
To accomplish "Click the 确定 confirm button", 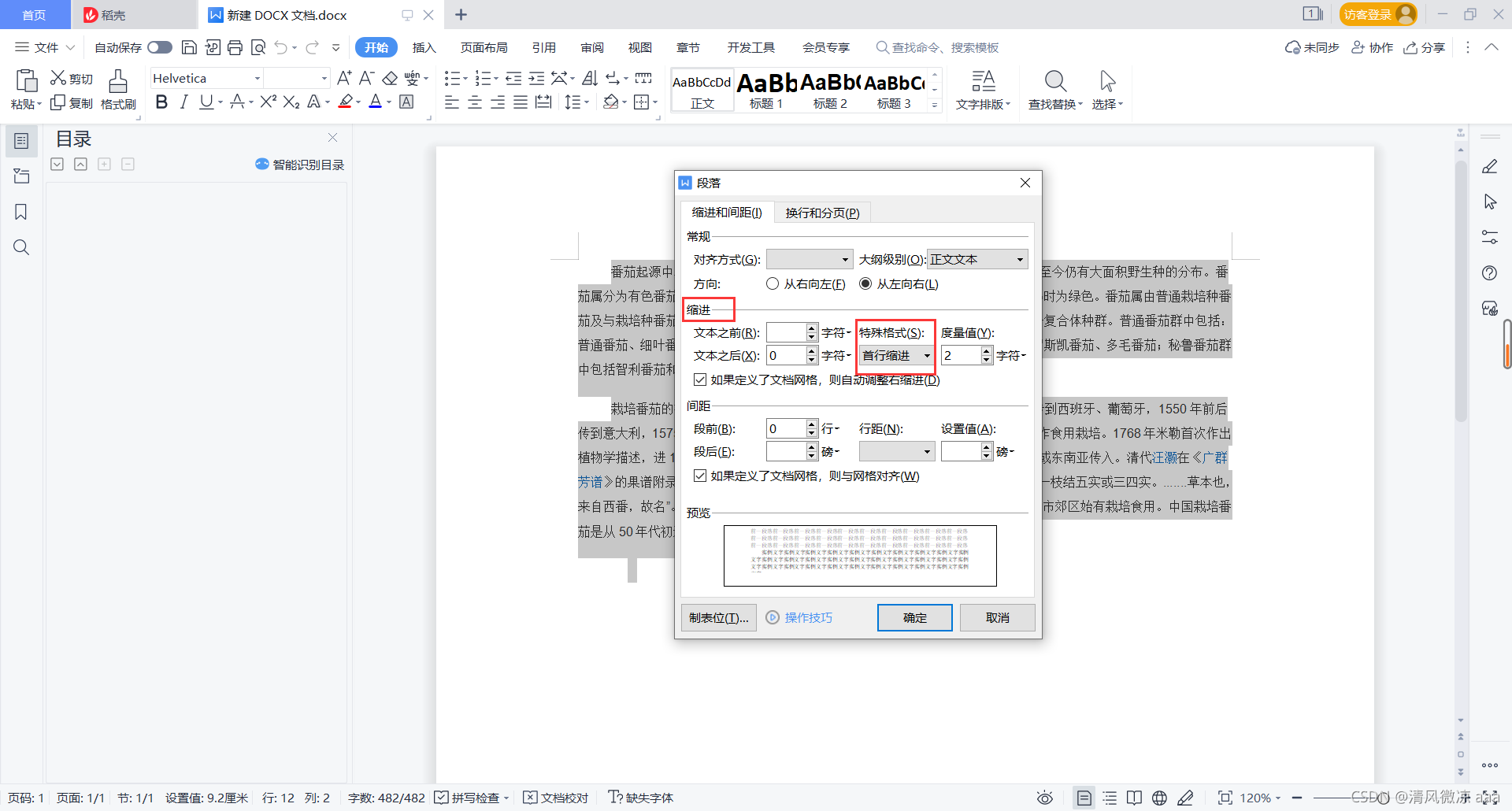I will pyautogui.click(x=914, y=617).
